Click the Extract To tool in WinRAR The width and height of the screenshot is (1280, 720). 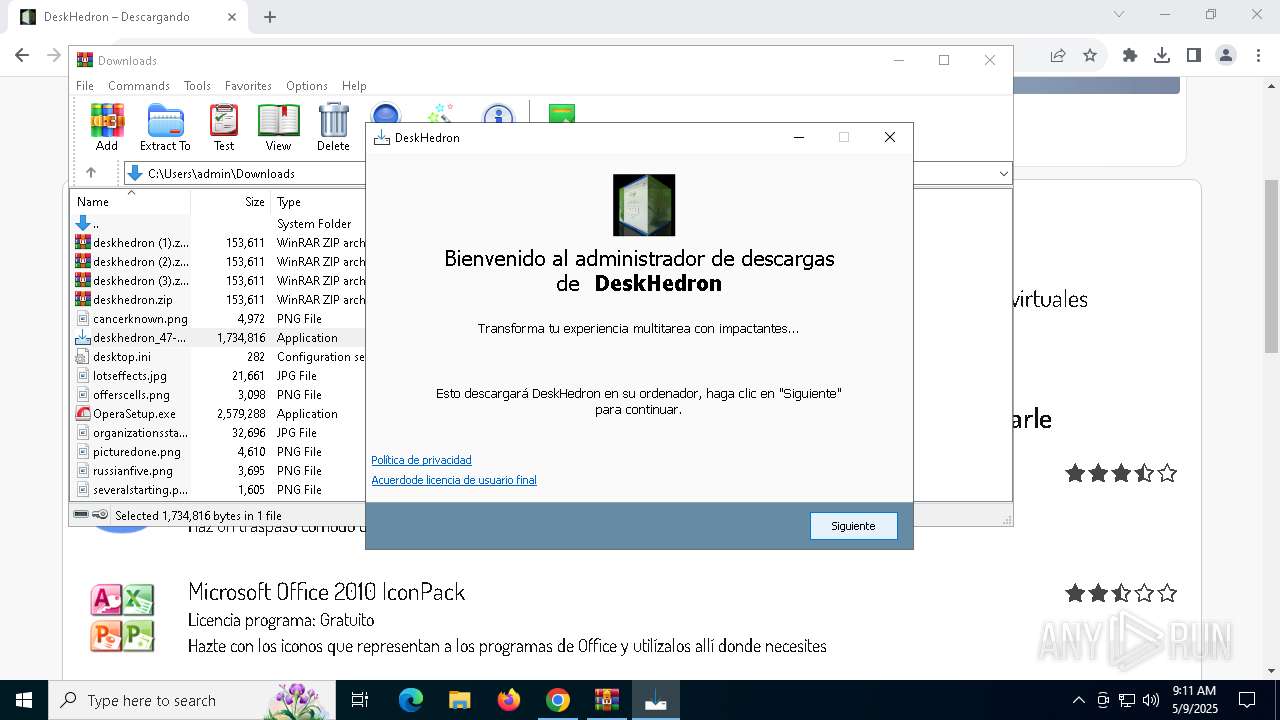coord(165,128)
